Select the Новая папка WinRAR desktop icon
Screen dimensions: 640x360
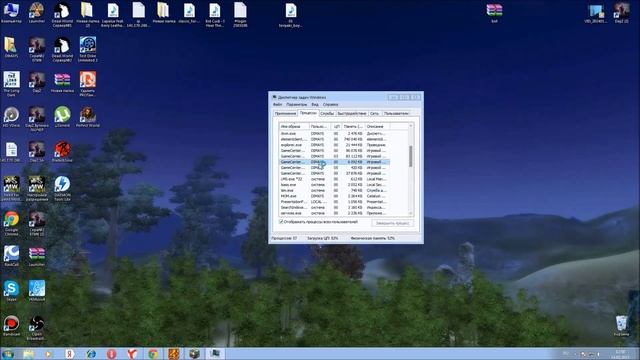pyautogui.click(x=62, y=82)
